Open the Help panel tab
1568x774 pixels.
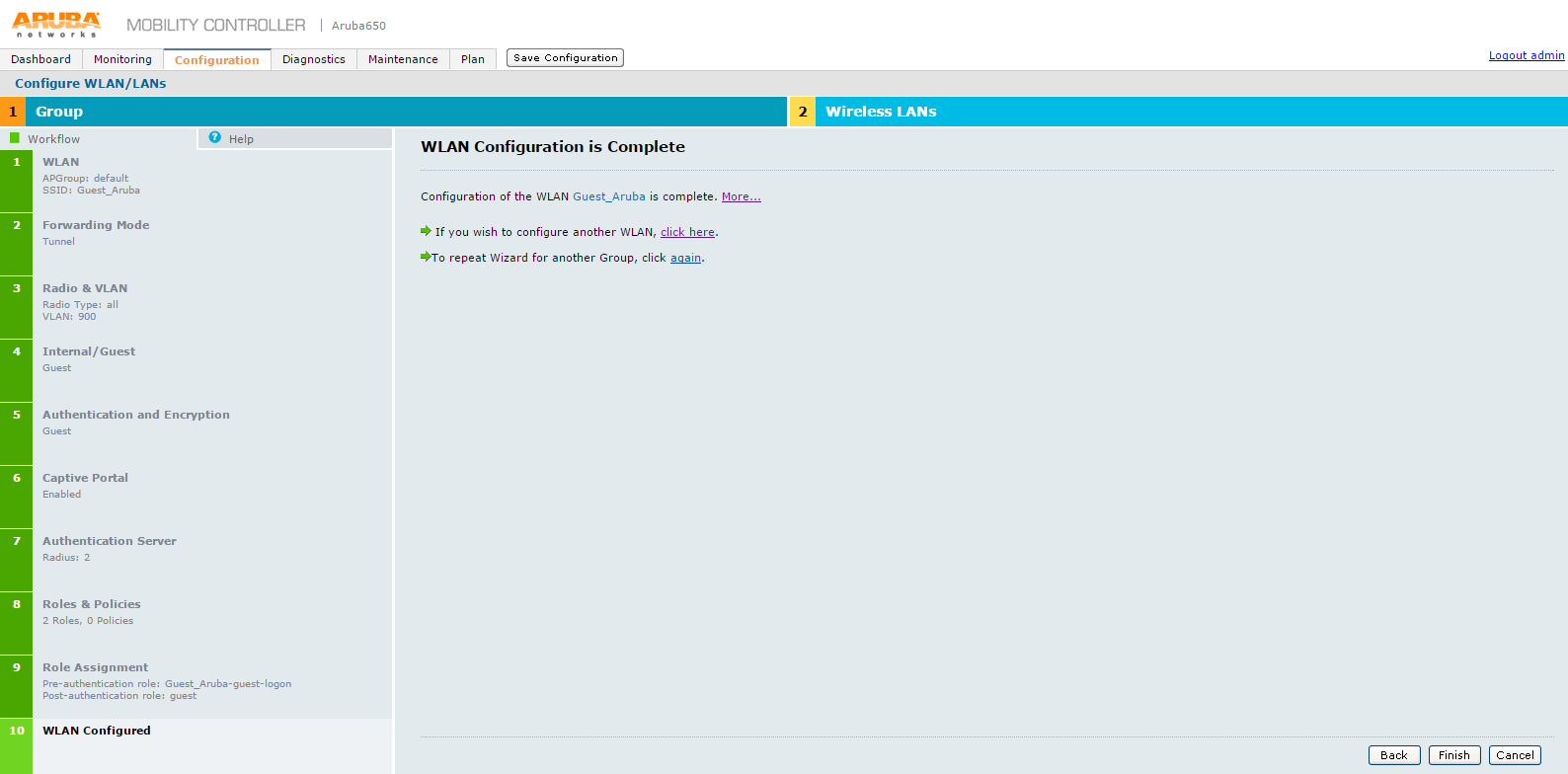[x=295, y=139]
